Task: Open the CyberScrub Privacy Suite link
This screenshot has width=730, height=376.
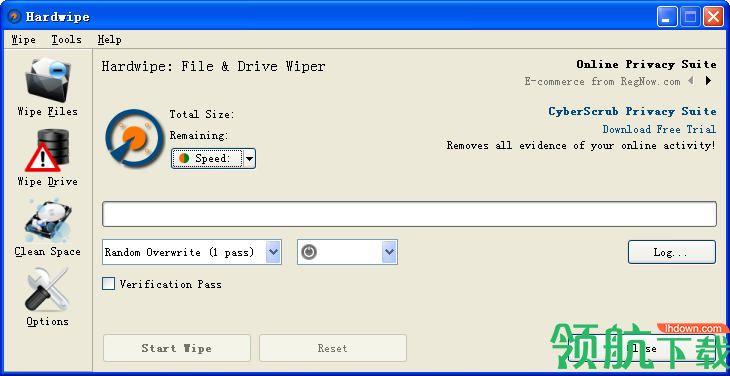Action: tap(632, 112)
